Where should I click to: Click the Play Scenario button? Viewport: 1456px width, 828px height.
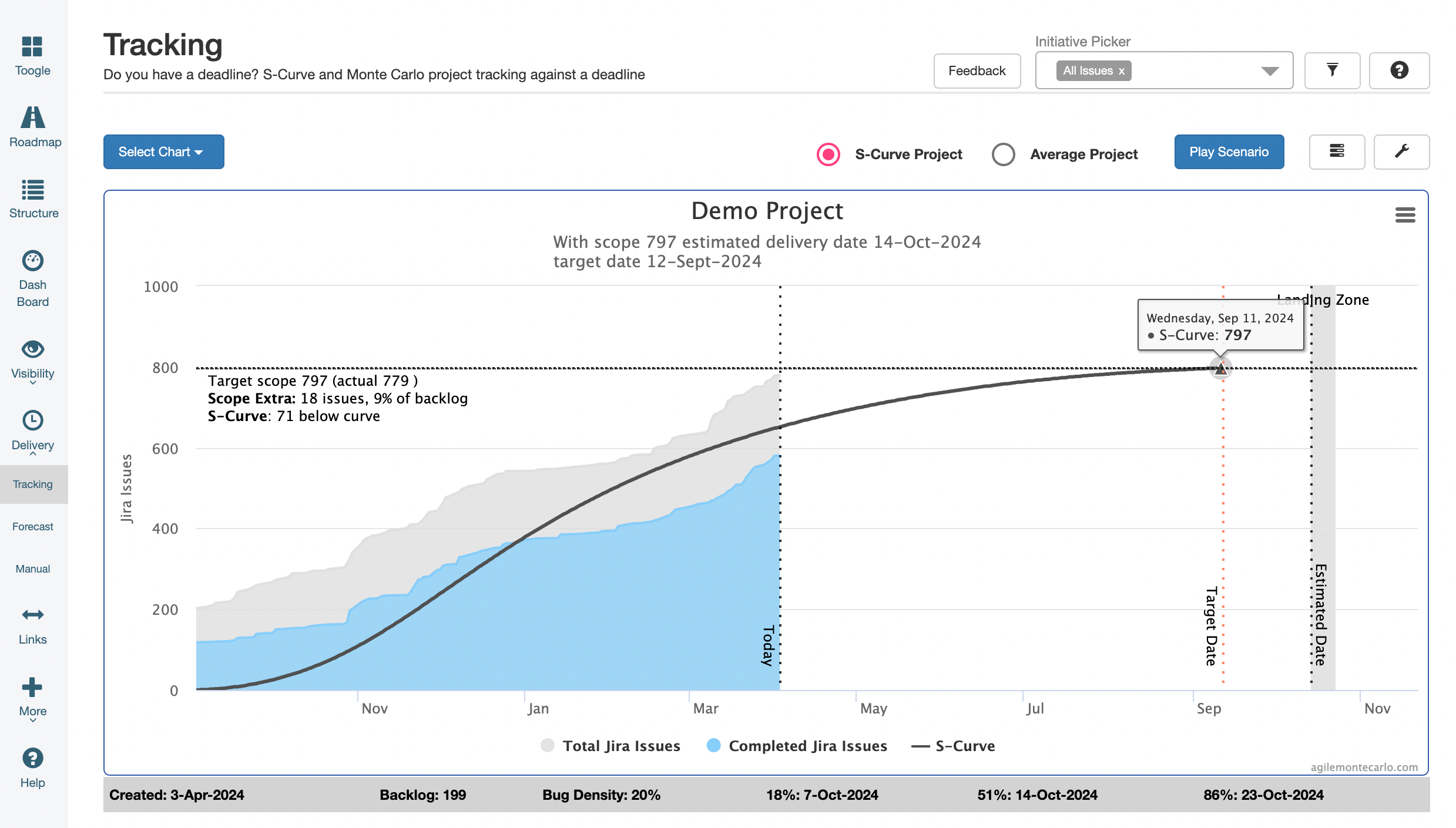1229,152
